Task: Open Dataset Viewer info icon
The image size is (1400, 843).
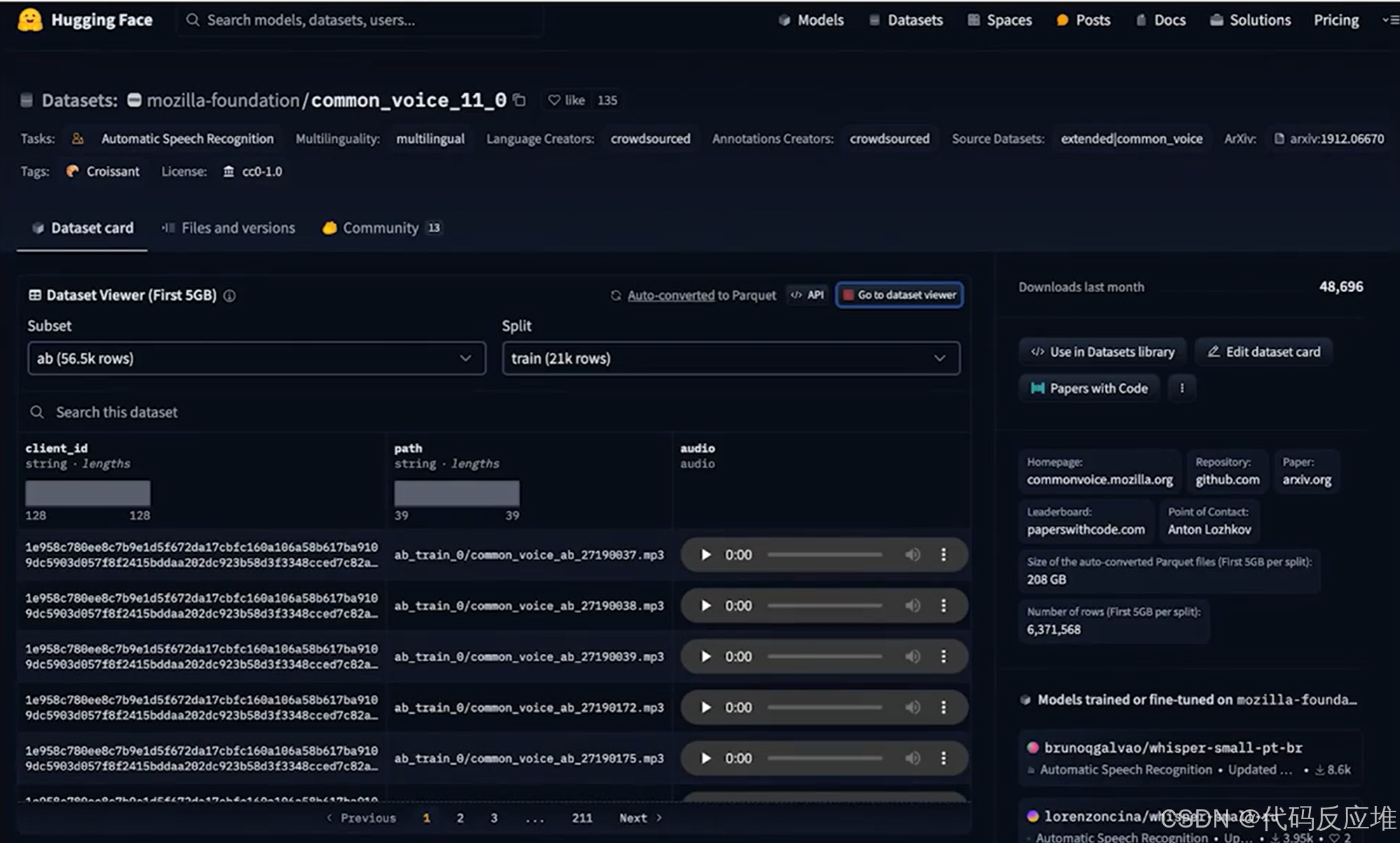Action: pyautogui.click(x=229, y=296)
